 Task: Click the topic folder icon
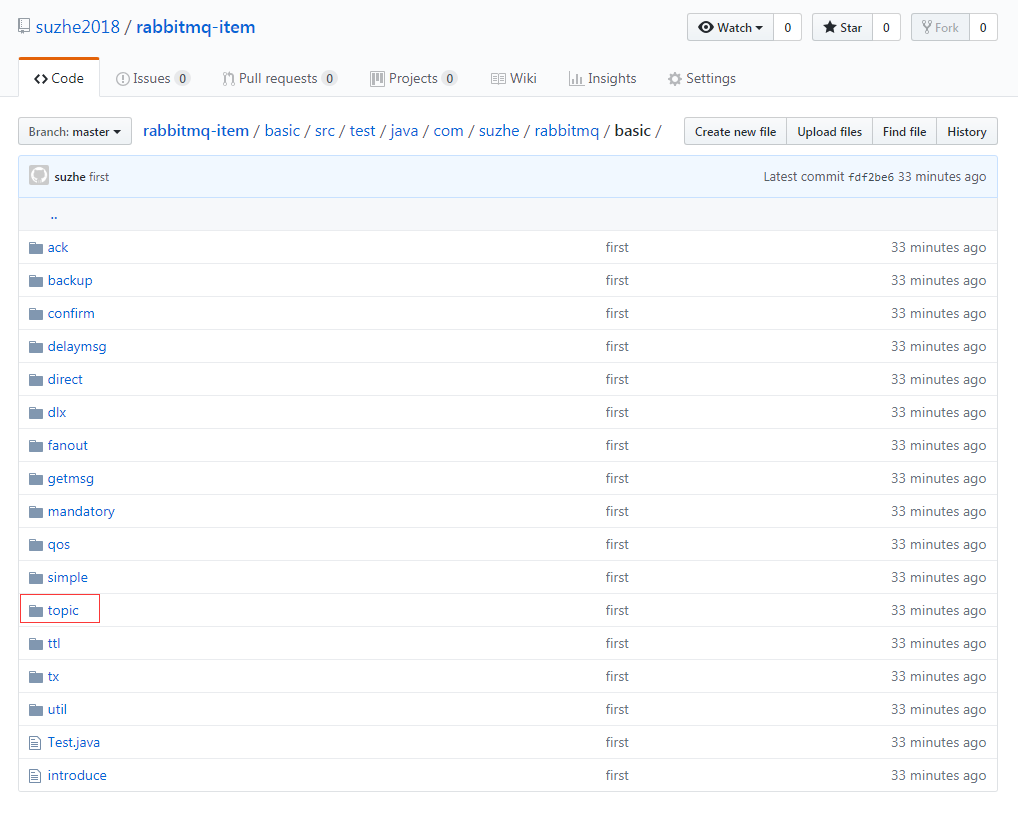(36, 612)
